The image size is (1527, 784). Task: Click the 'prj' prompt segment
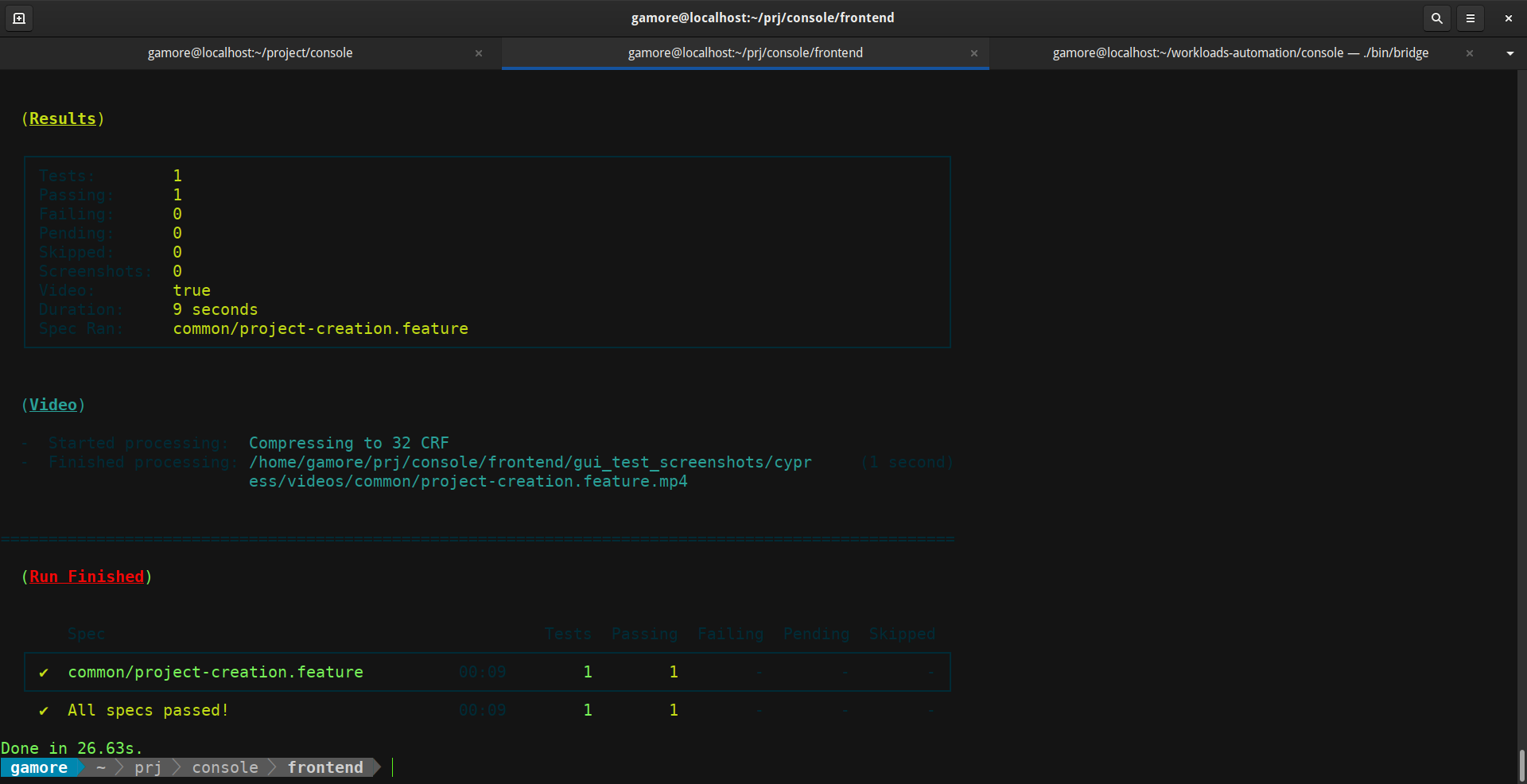148,767
